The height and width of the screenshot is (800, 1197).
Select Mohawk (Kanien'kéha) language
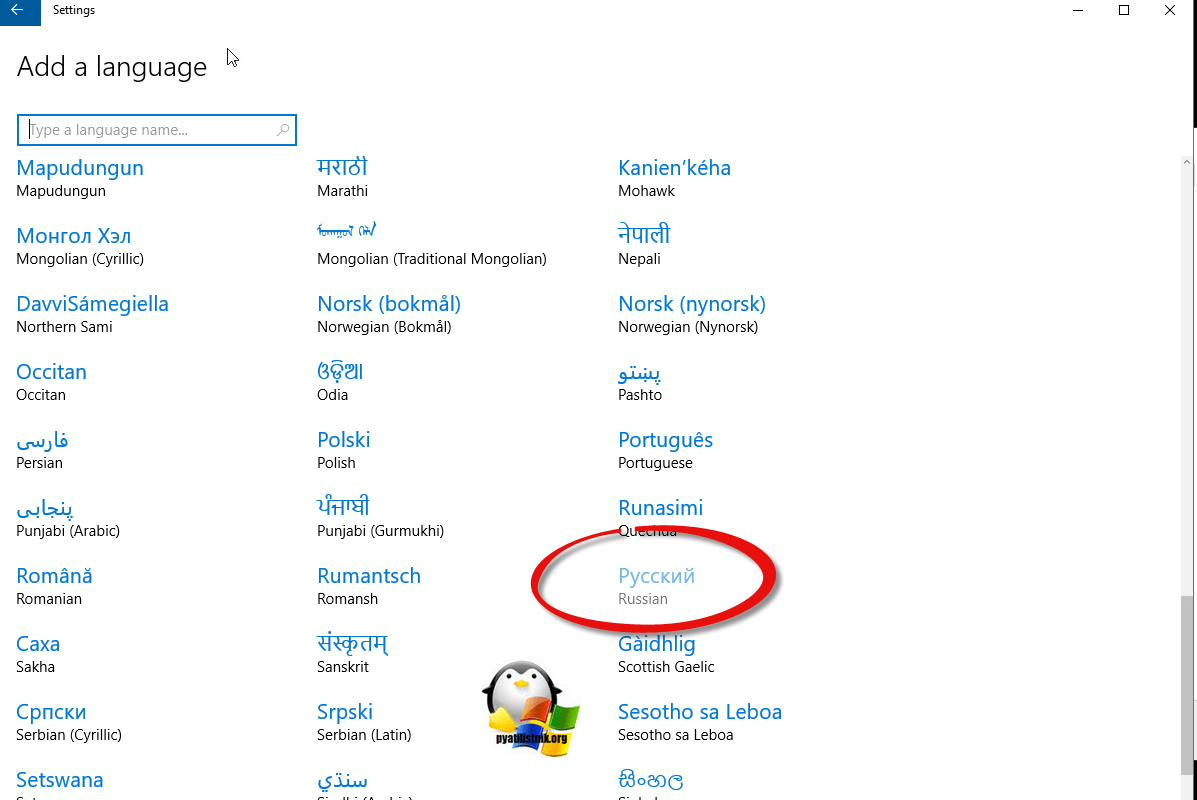[x=674, y=177]
